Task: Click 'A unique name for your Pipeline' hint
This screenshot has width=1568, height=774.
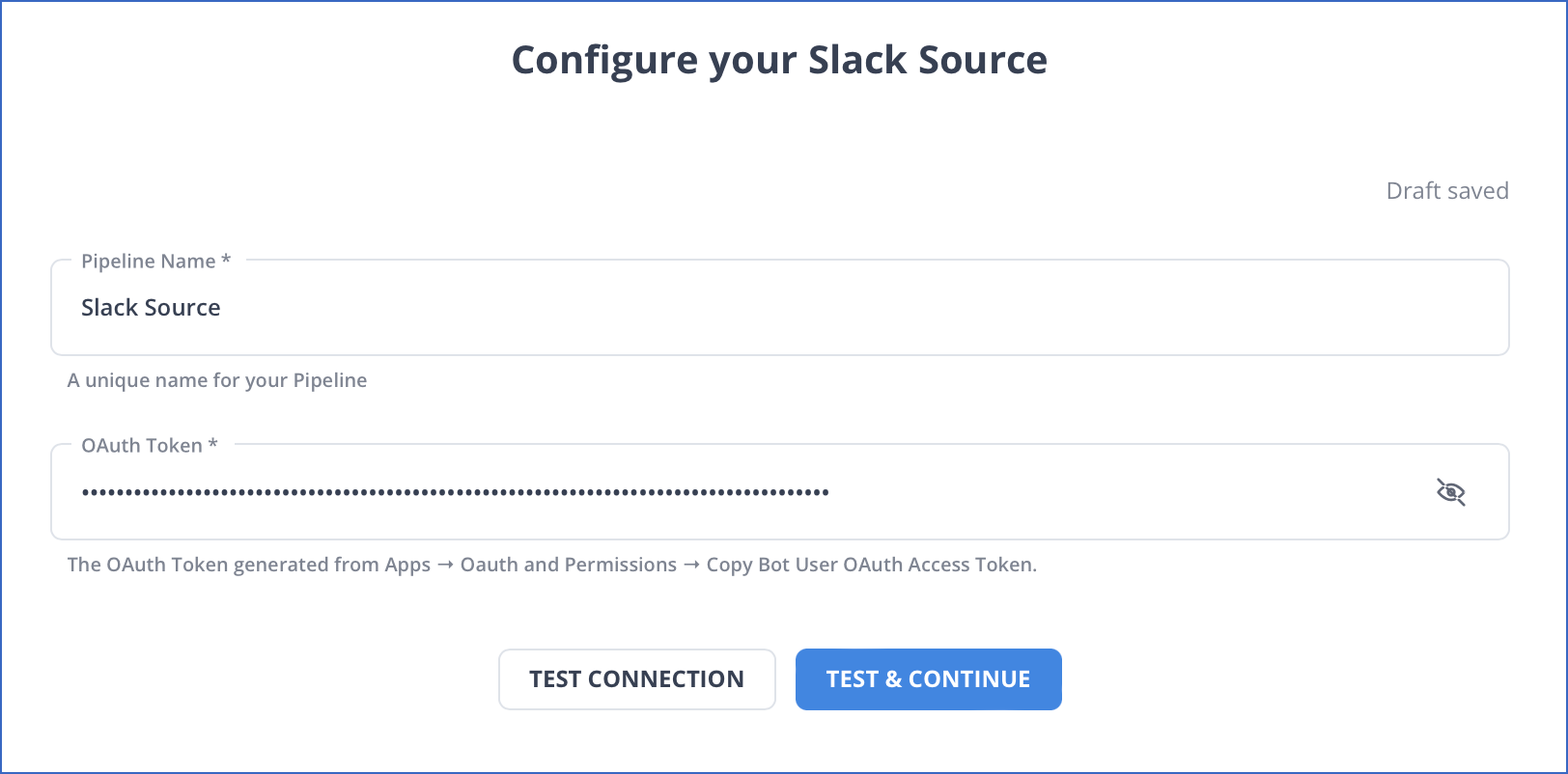Action: coord(217,380)
